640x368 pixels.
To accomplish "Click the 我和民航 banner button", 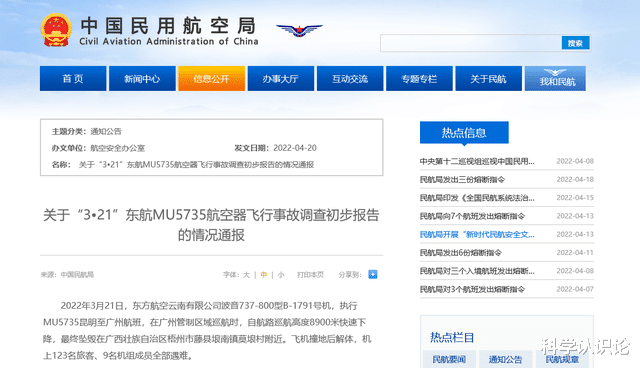I will coord(556,78).
